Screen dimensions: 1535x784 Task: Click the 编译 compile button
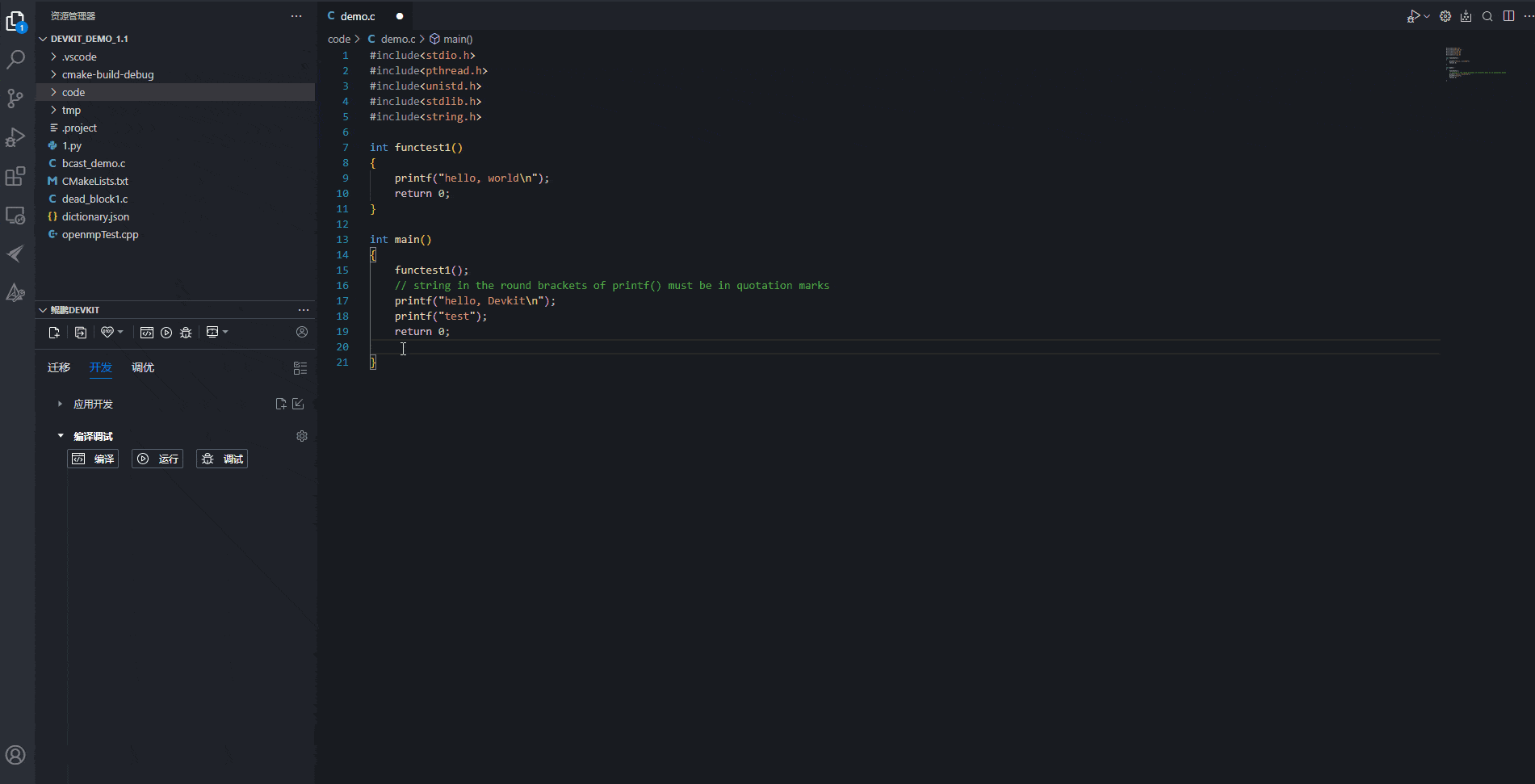pyautogui.click(x=93, y=459)
